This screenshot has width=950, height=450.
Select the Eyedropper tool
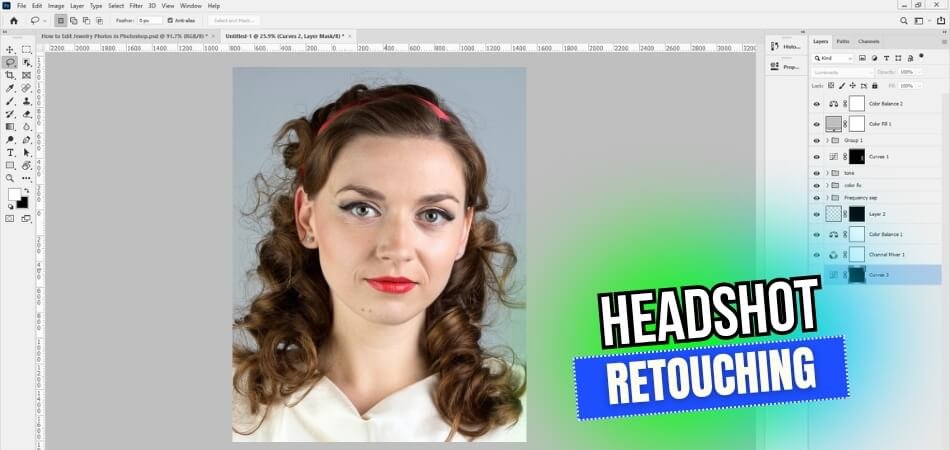tap(10, 88)
